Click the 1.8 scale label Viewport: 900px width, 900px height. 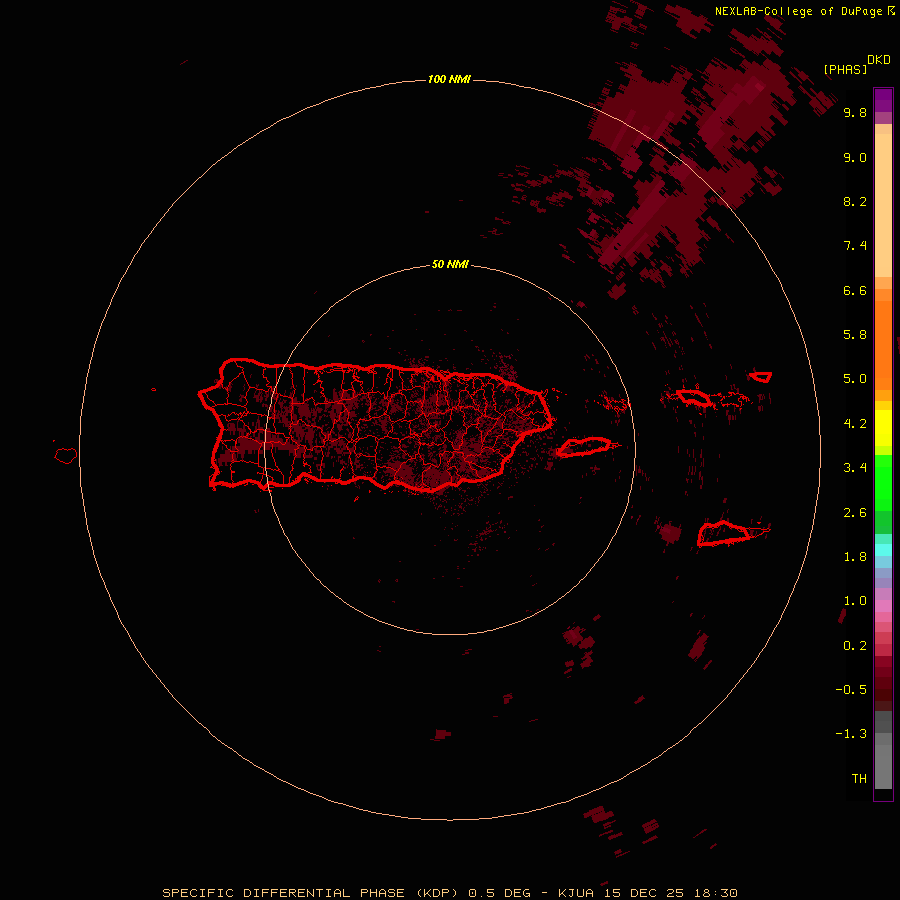point(855,557)
